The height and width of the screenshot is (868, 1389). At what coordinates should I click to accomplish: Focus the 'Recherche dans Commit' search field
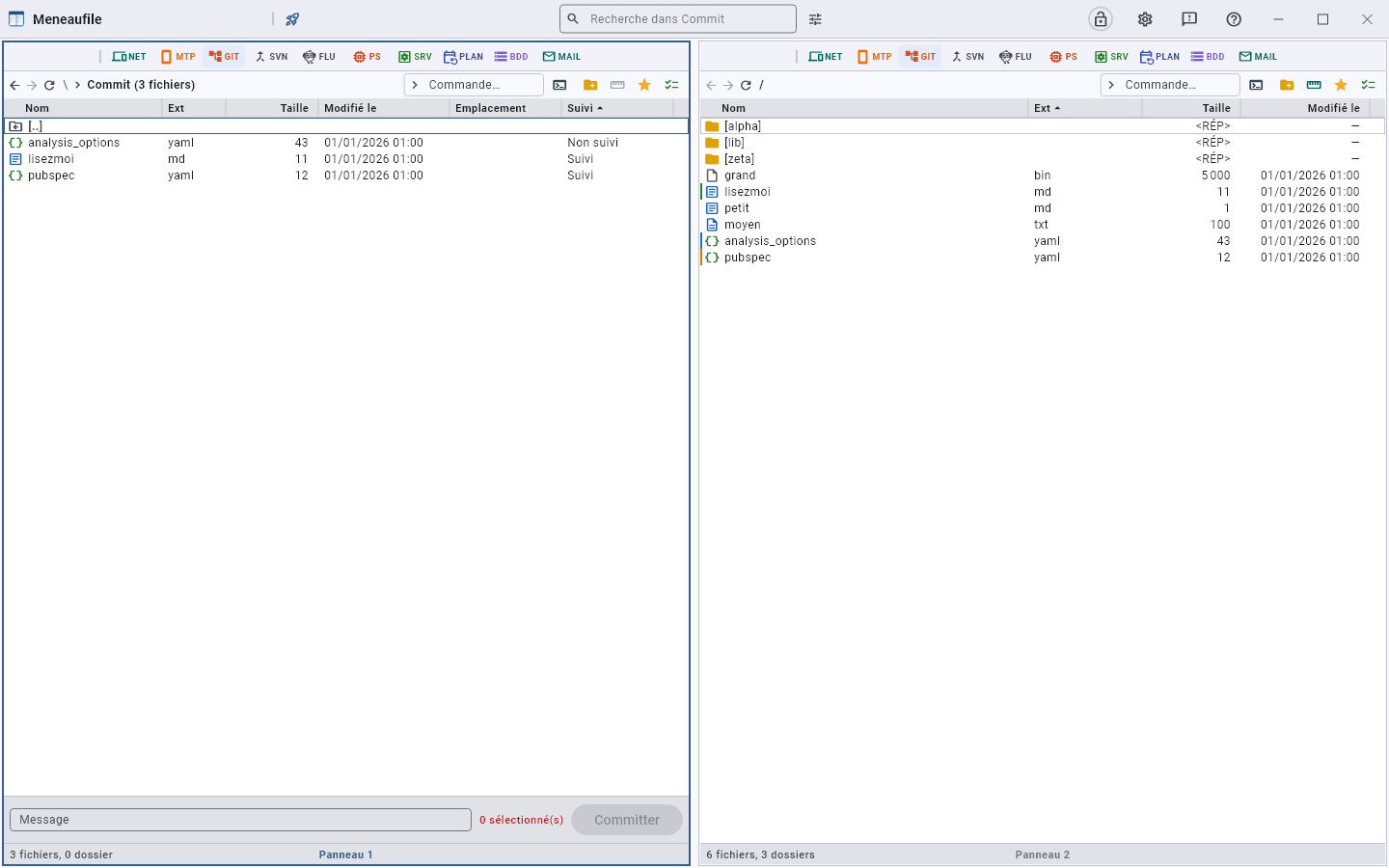[x=678, y=19]
